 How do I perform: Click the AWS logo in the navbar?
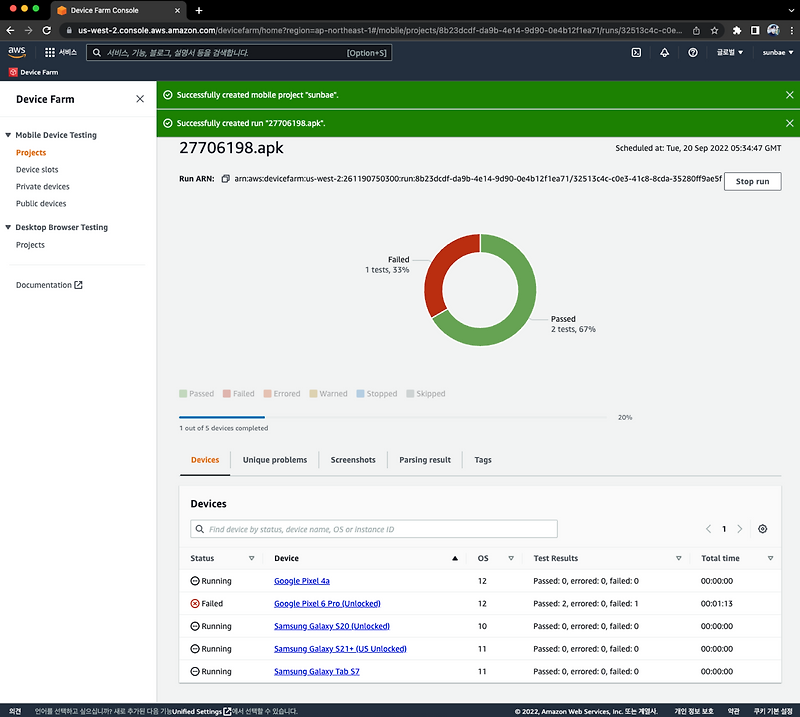point(16,52)
